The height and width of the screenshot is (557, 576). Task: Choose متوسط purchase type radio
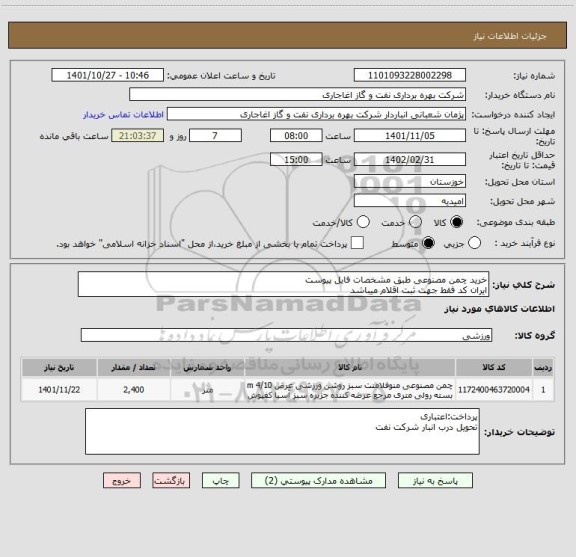428,243
